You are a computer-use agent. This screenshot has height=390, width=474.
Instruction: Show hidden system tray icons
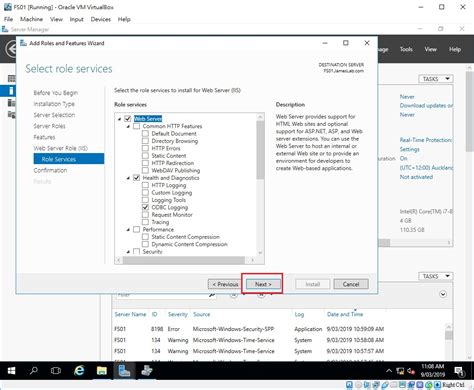[x=389, y=371]
